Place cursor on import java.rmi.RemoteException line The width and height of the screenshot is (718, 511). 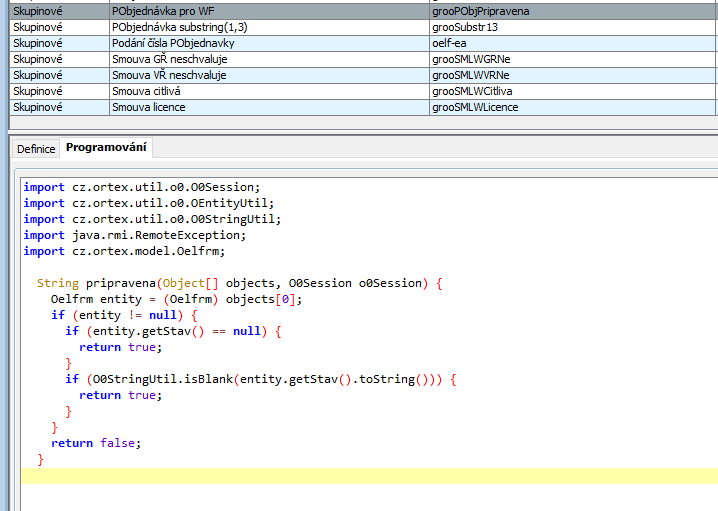(x=134, y=235)
